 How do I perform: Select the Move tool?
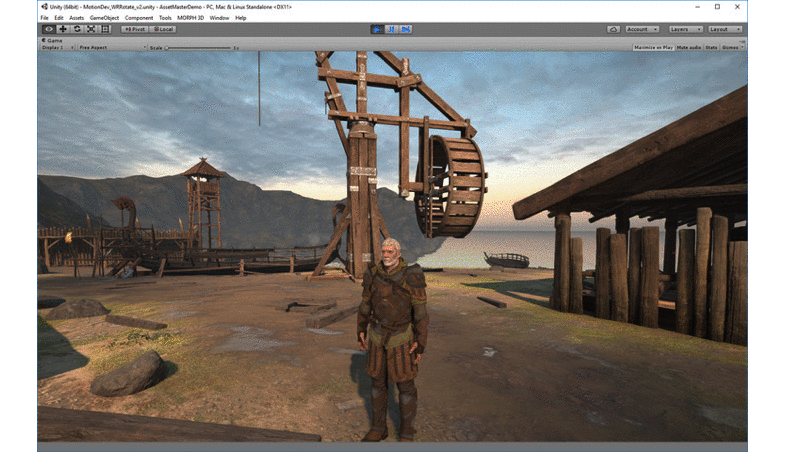tap(63, 29)
